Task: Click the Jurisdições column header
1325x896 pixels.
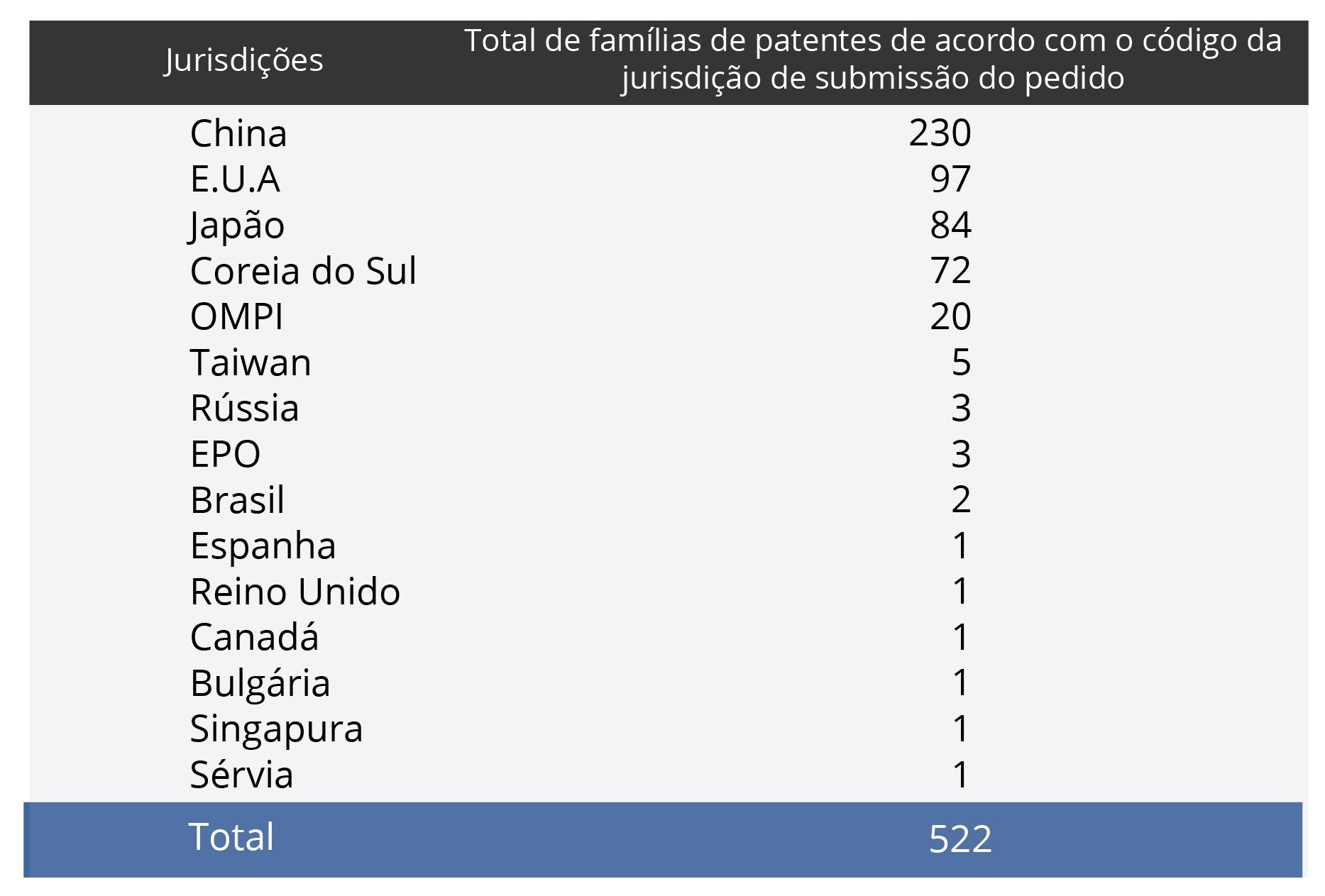Action: (243, 61)
